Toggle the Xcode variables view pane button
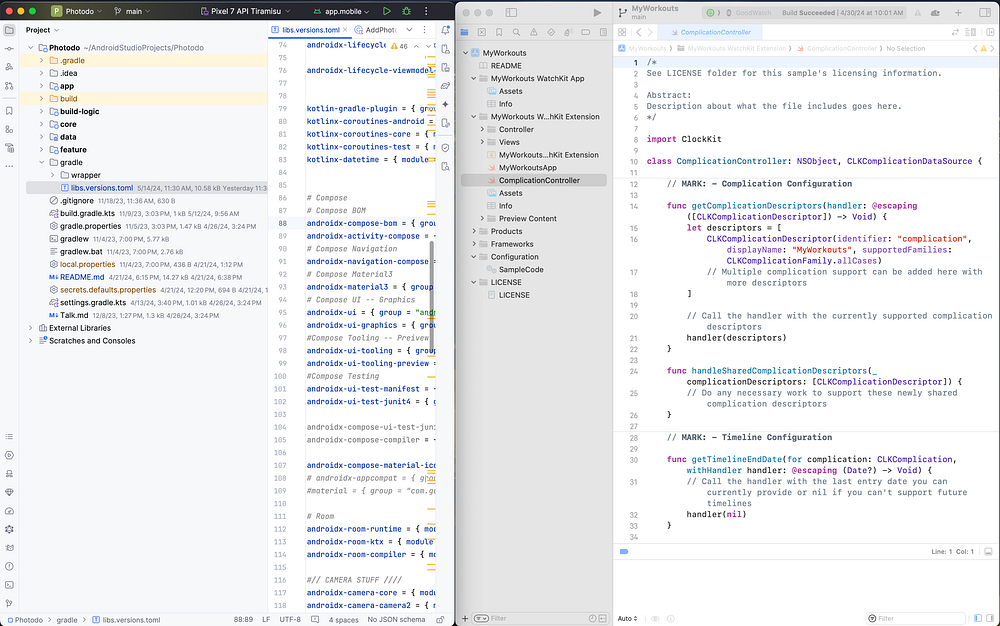1000x626 pixels. [978, 618]
